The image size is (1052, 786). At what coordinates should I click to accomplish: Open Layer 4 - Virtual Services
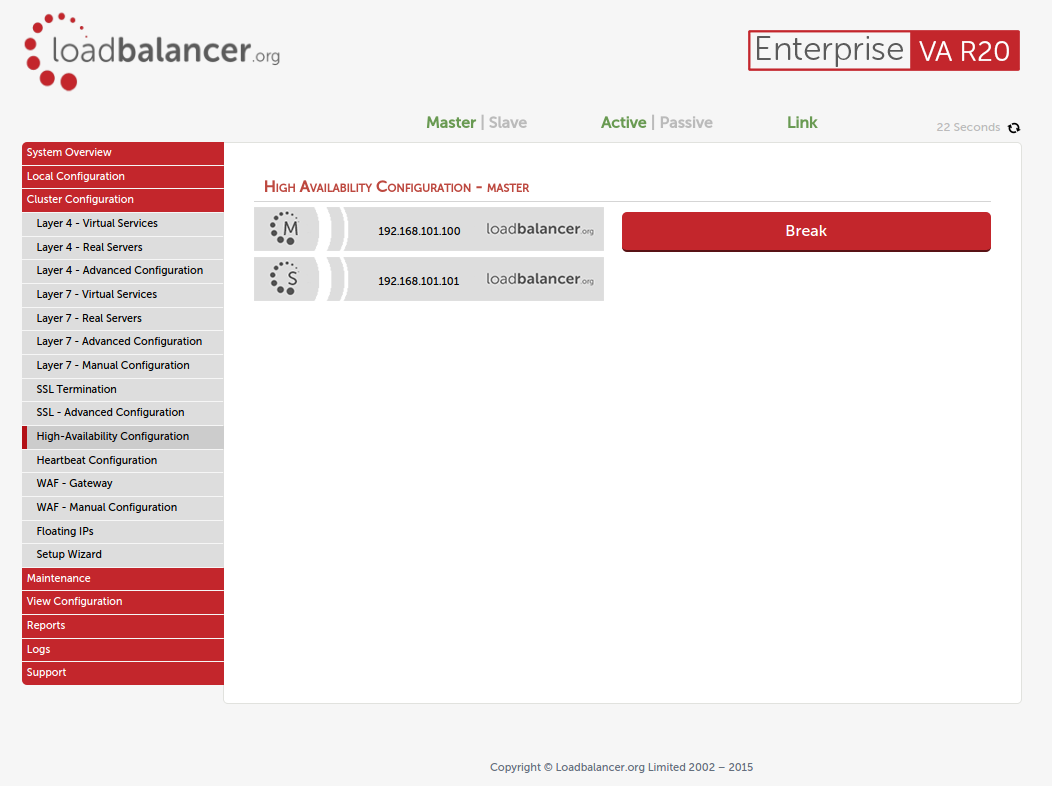click(123, 224)
